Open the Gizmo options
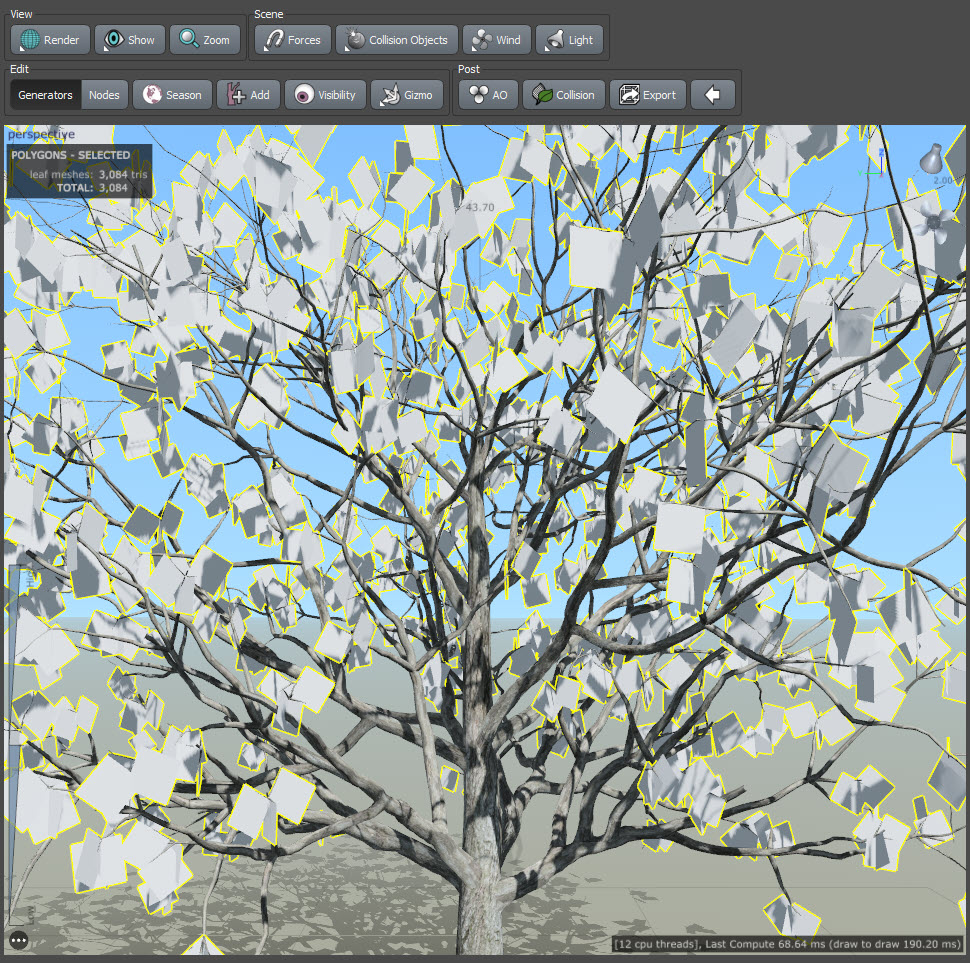 pos(407,95)
